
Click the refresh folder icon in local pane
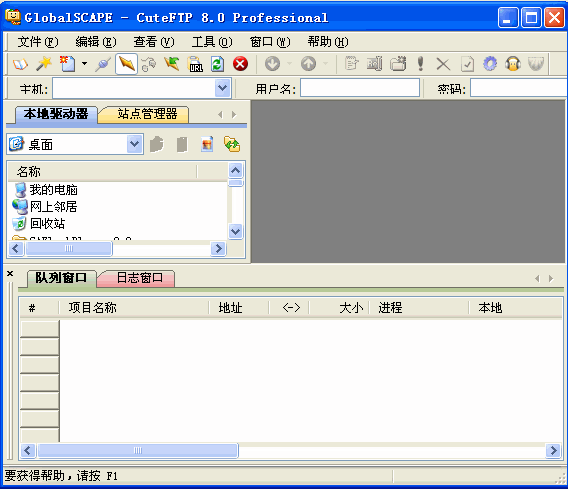pyautogui.click(x=232, y=144)
